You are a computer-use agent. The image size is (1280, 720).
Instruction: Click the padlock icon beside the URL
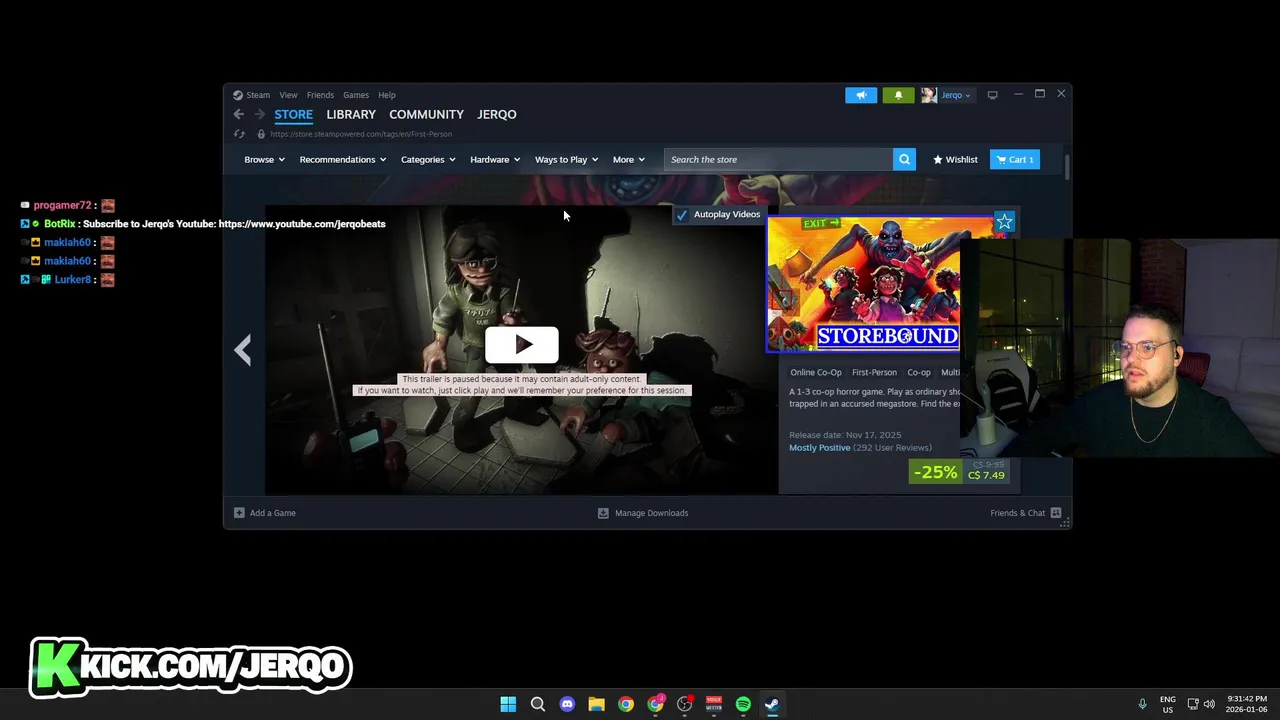pos(261,134)
